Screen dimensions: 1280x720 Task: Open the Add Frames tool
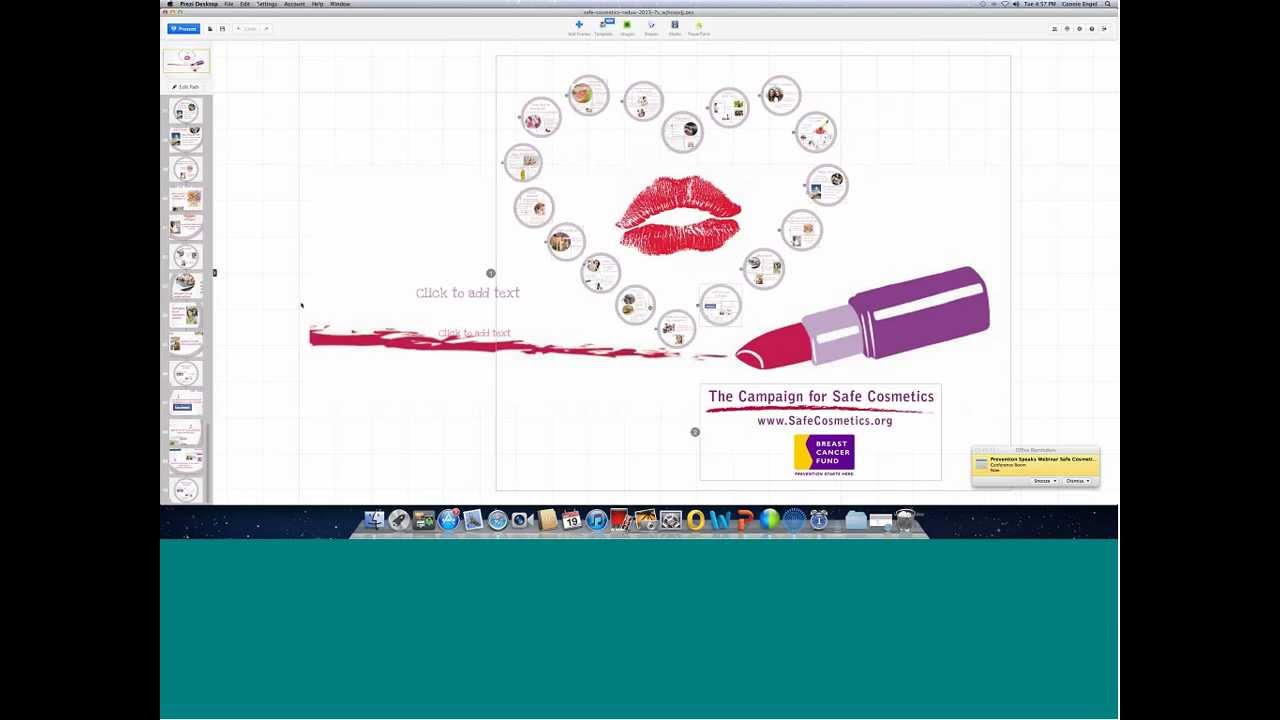coord(578,28)
